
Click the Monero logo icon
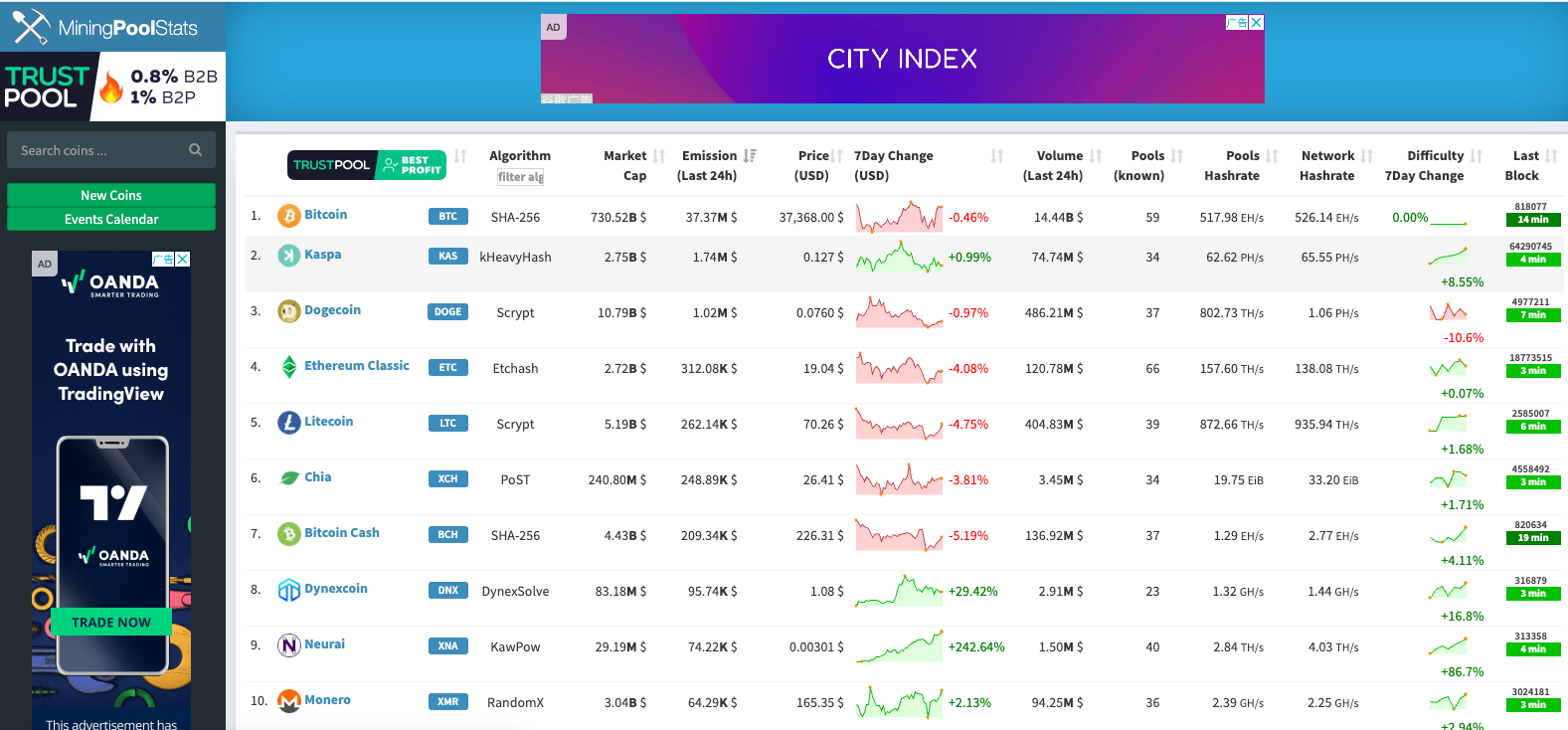coord(288,701)
